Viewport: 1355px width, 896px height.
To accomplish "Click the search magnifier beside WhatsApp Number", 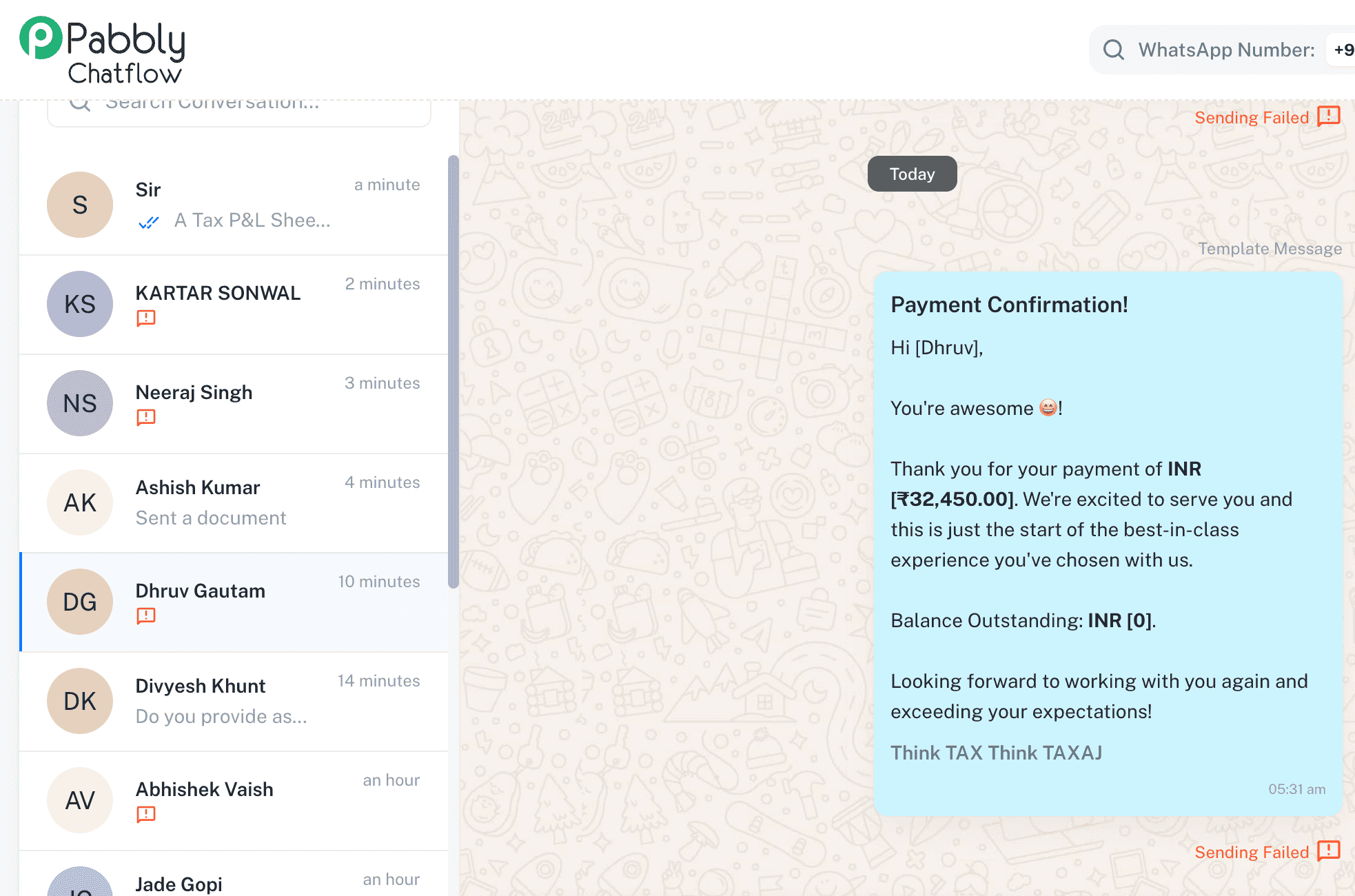I will point(1113,50).
